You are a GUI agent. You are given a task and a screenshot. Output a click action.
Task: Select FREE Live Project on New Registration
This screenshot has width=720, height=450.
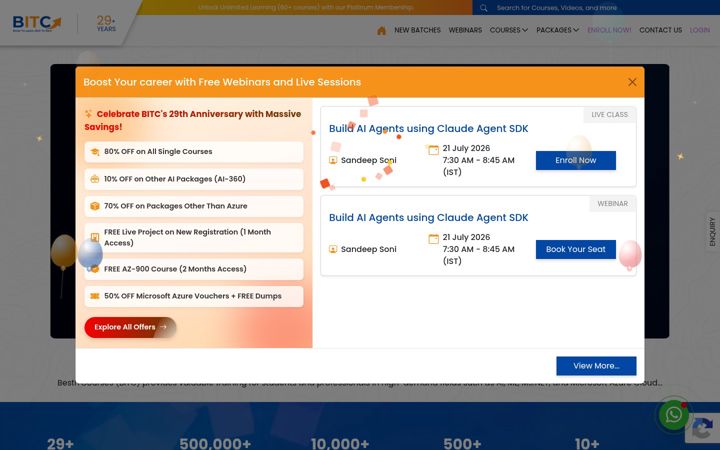[194, 238]
